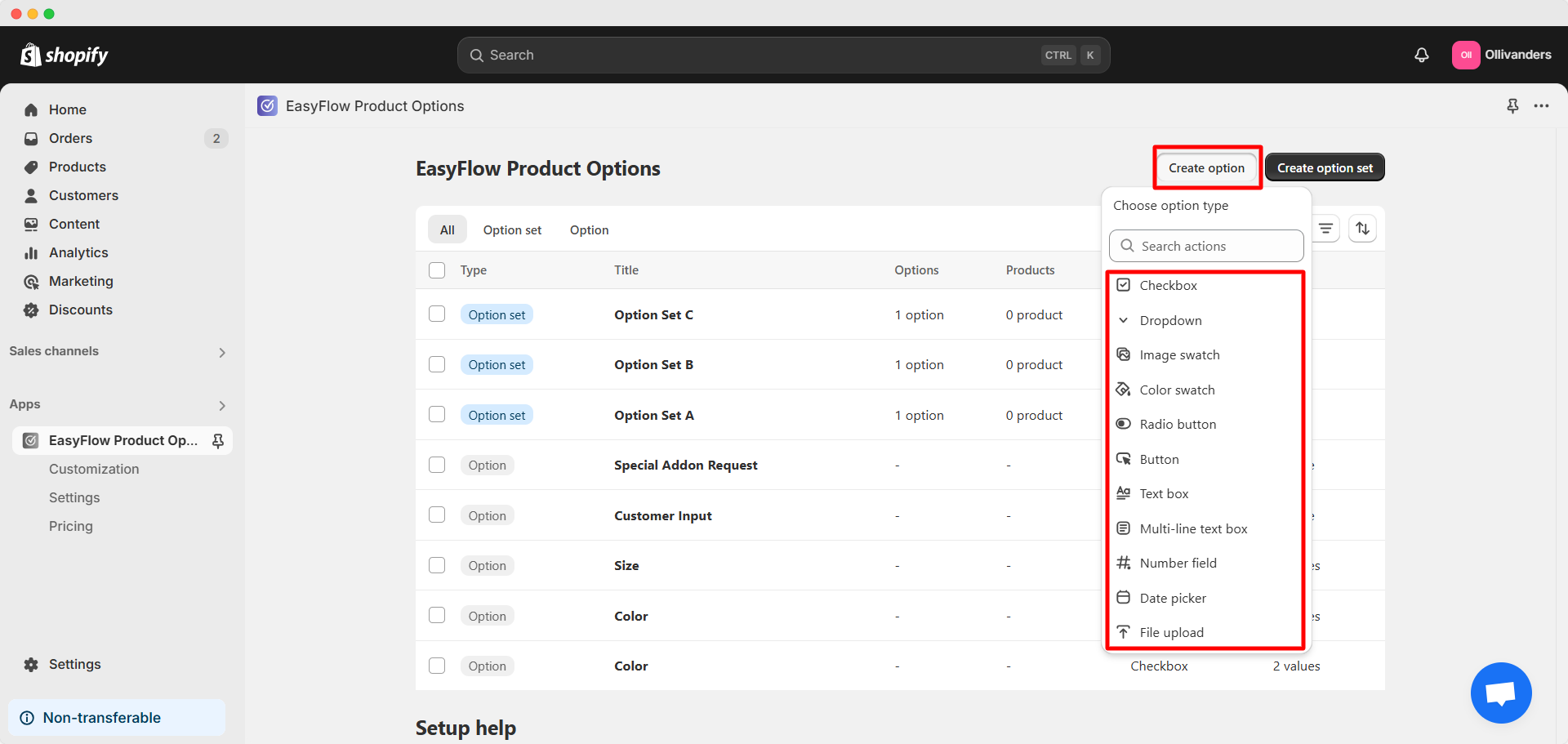1568x744 pixels.
Task: Expand the Sales channels section
Action: pos(222,352)
